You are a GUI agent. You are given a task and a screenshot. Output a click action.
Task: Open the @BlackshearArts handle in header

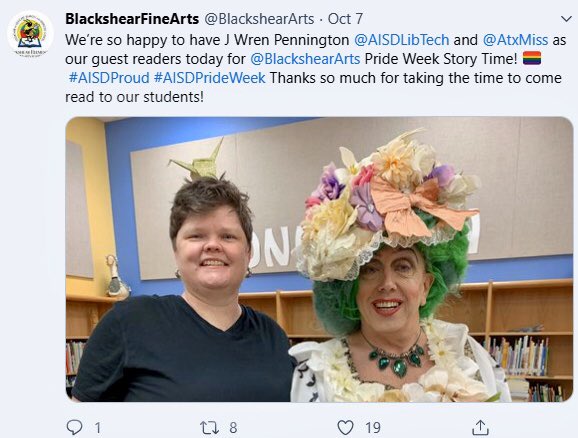click(259, 19)
